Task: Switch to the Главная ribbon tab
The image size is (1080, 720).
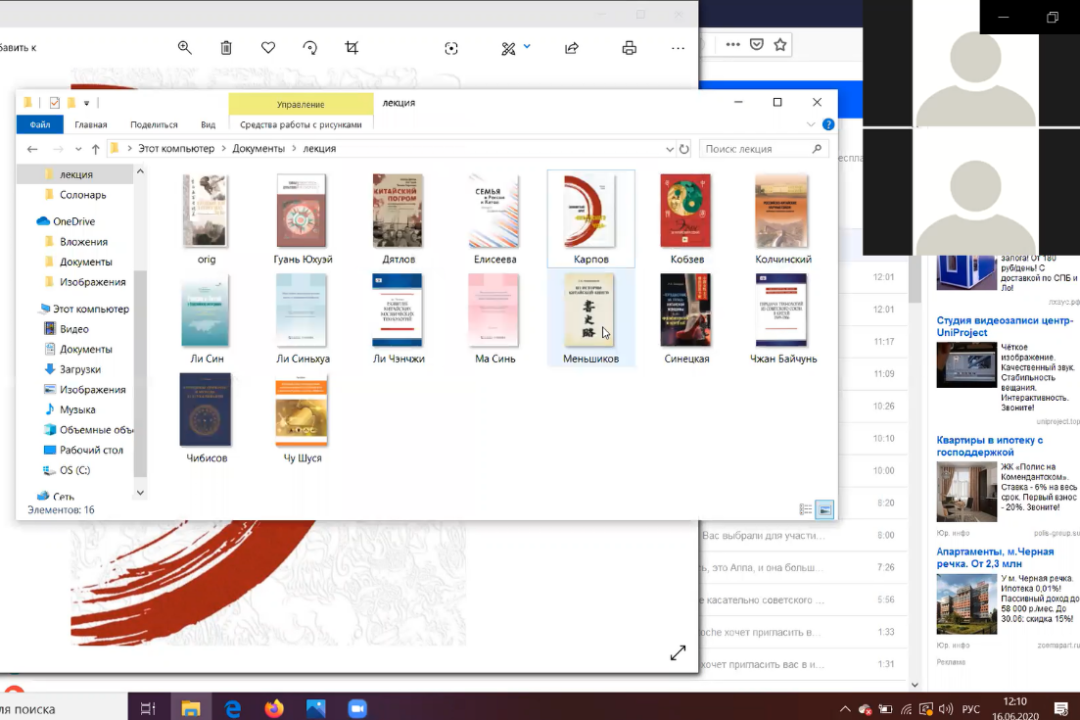Action: (x=91, y=125)
